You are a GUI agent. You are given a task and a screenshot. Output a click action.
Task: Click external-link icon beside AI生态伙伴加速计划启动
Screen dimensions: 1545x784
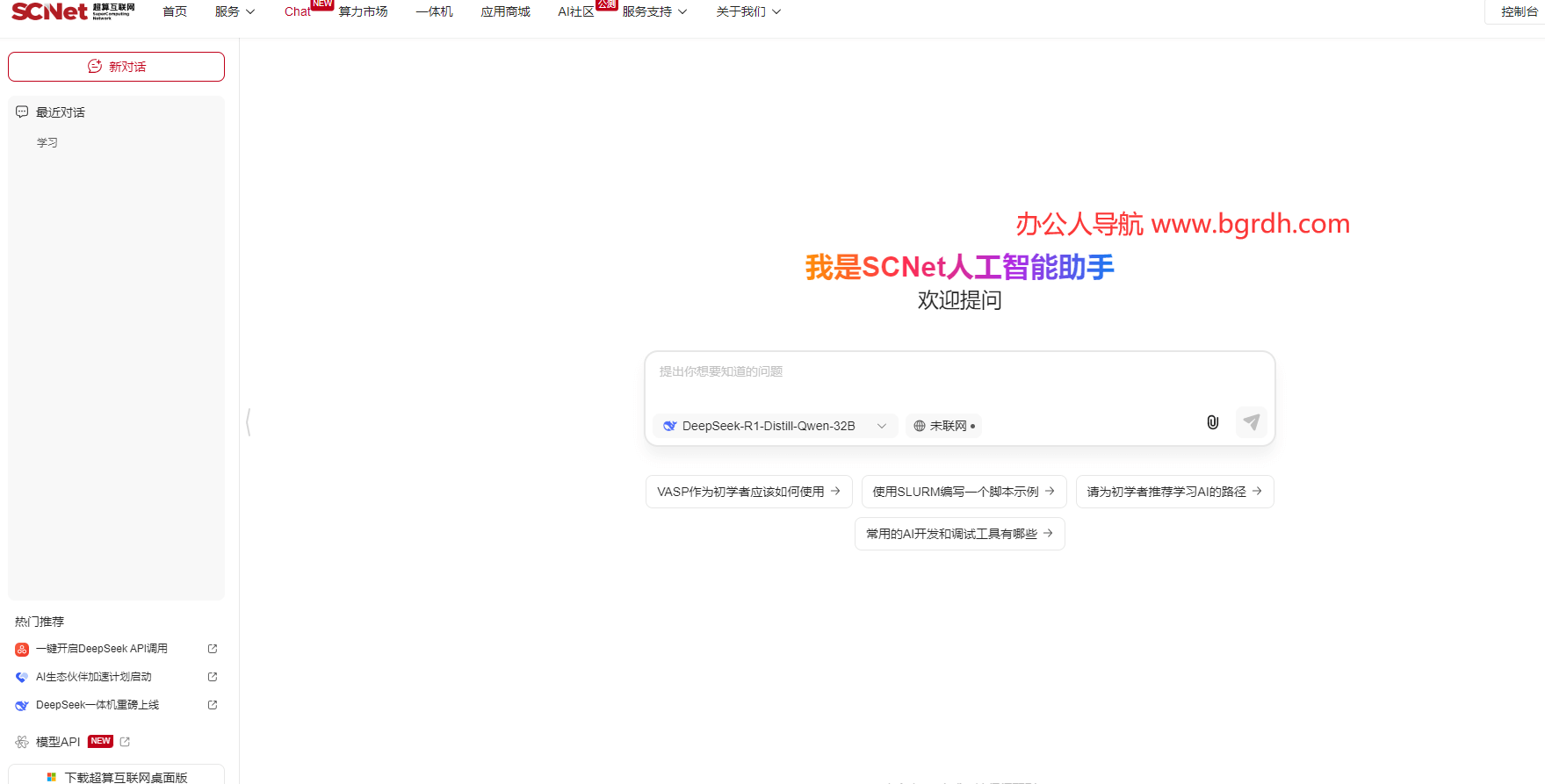pos(213,677)
